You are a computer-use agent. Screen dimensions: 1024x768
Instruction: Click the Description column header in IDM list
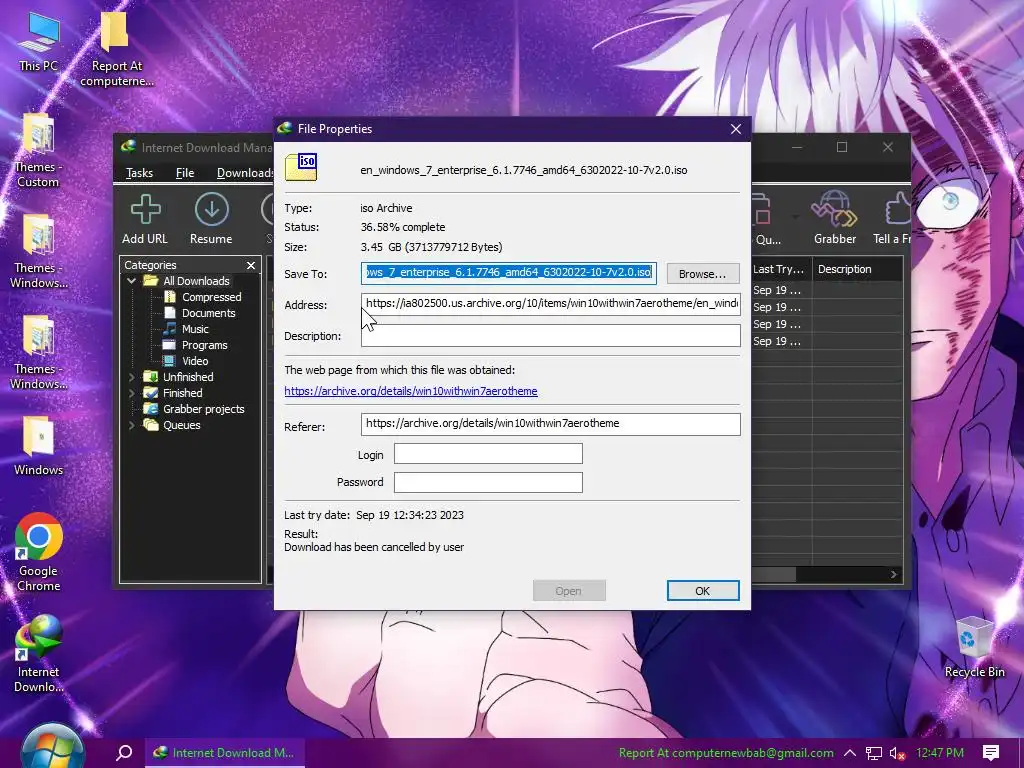[857, 269]
